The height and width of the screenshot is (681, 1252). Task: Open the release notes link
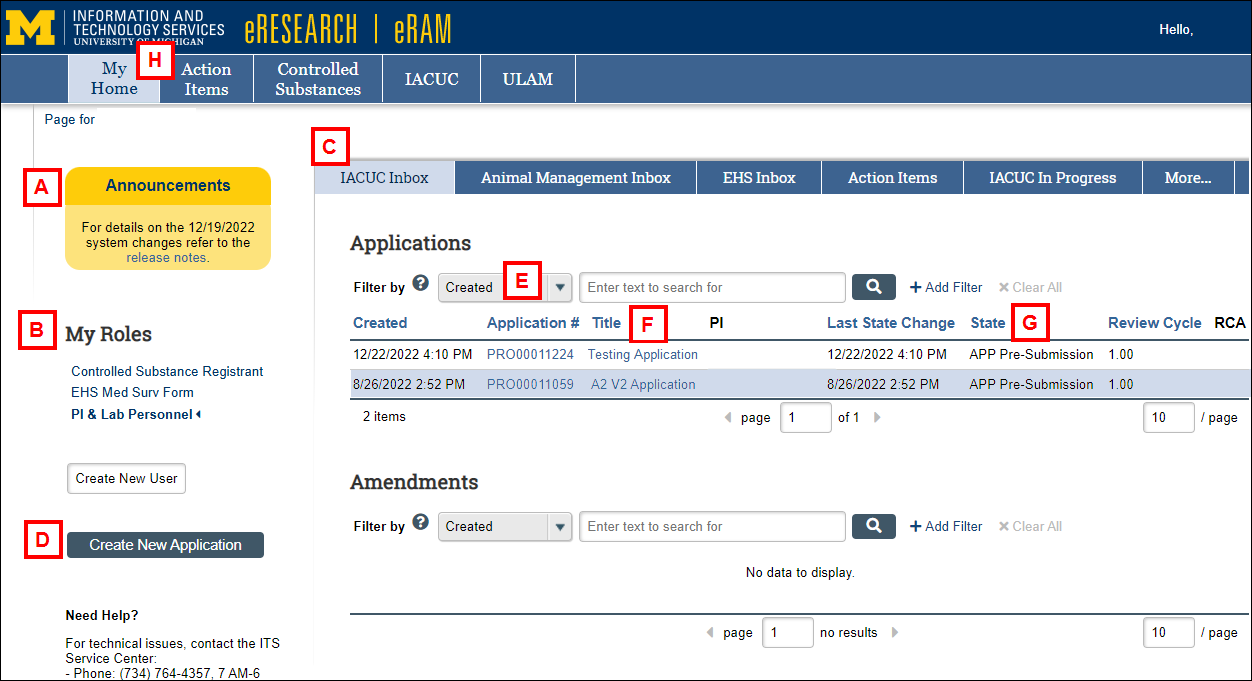coord(167,257)
